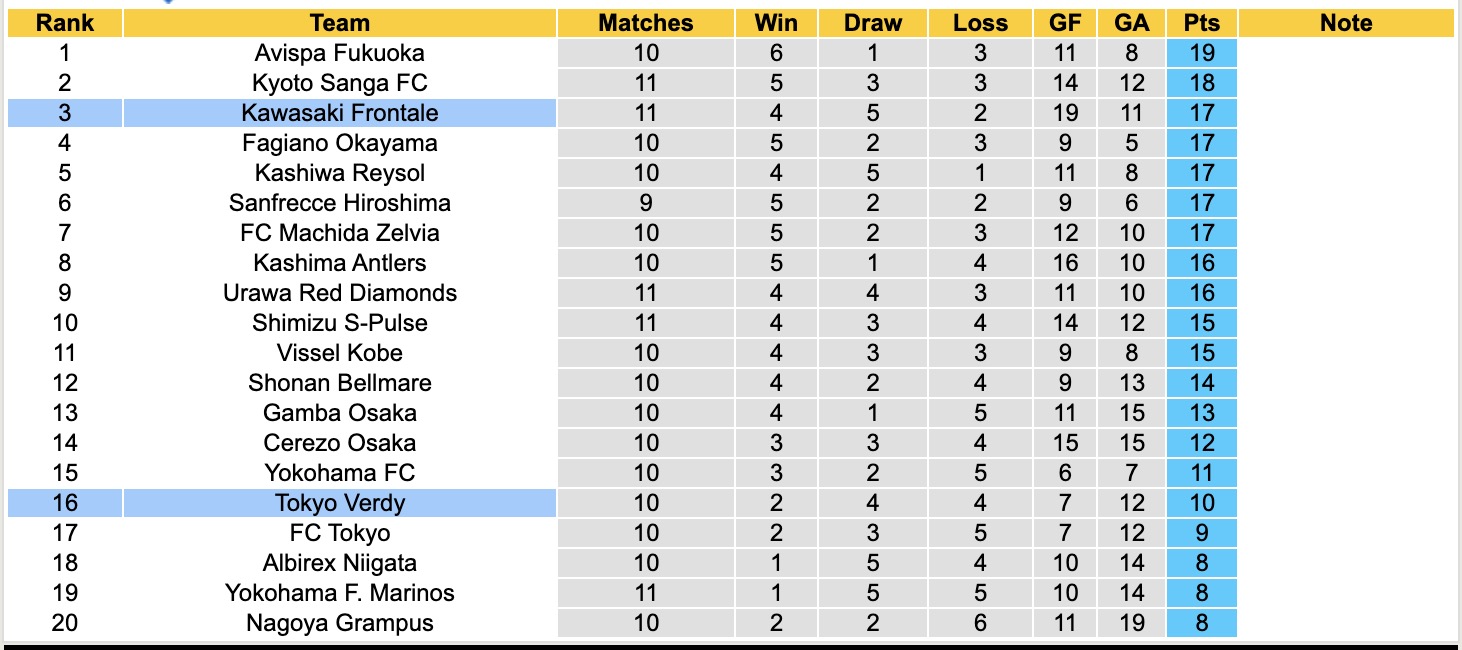The height and width of the screenshot is (650, 1462).
Task: Open the Kyoto Sanga FC team entry
Action: [340, 83]
